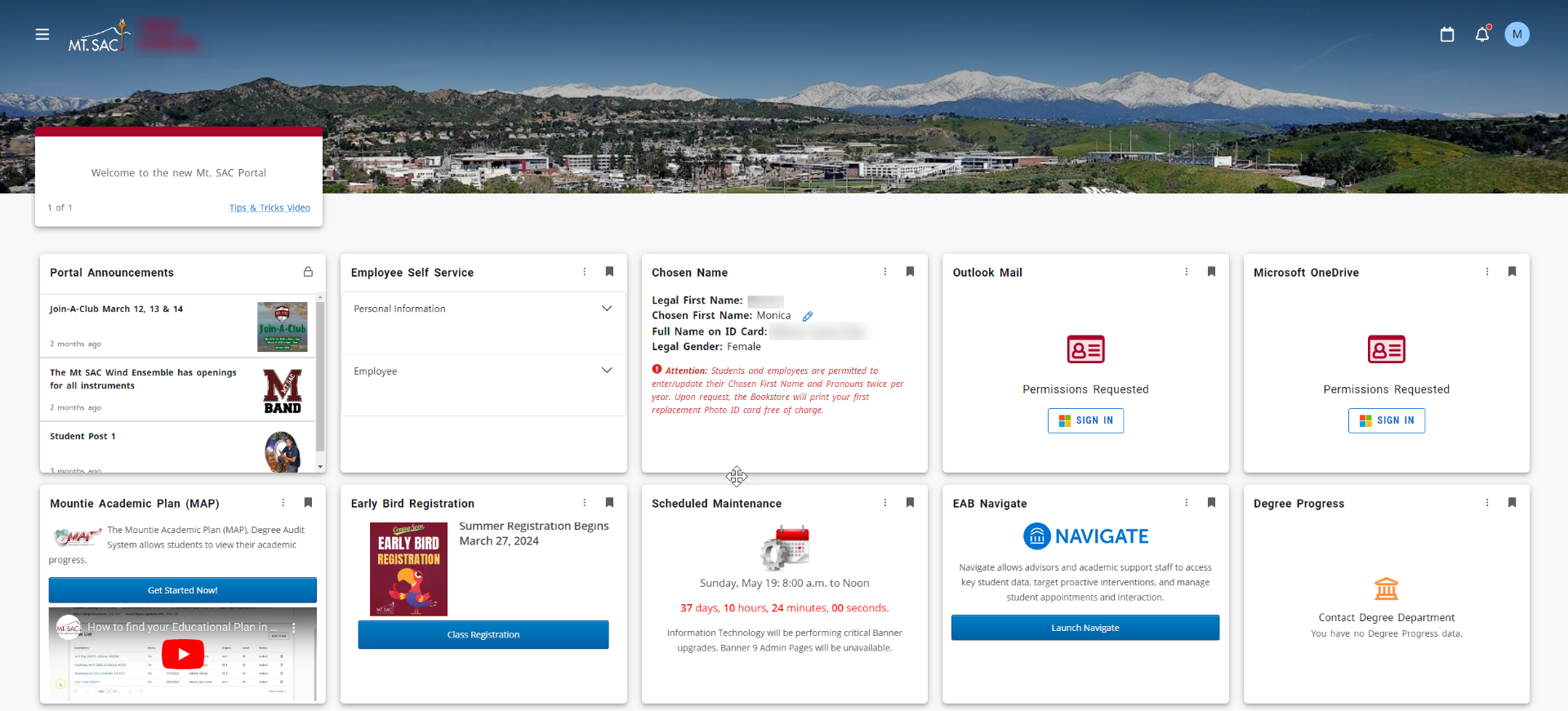1568x711 pixels.
Task: Open the Tips & Tricks Video link
Action: [x=269, y=208]
